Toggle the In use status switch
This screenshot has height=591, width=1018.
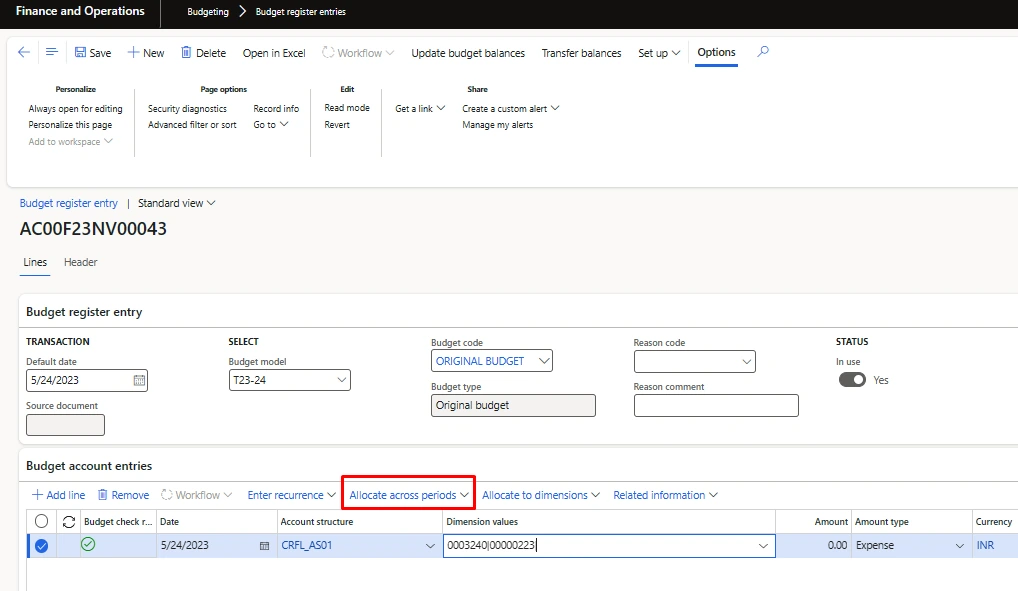click(852, 380)
